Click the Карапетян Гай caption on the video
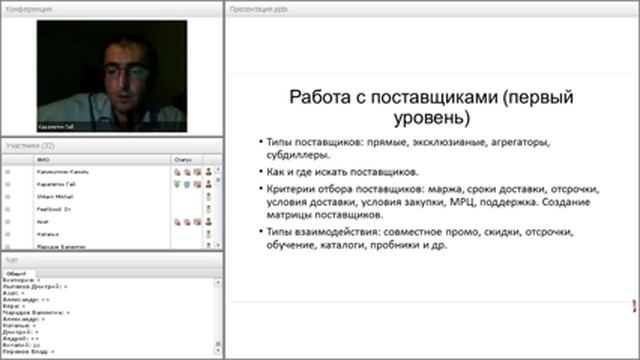 coord(56,127)
